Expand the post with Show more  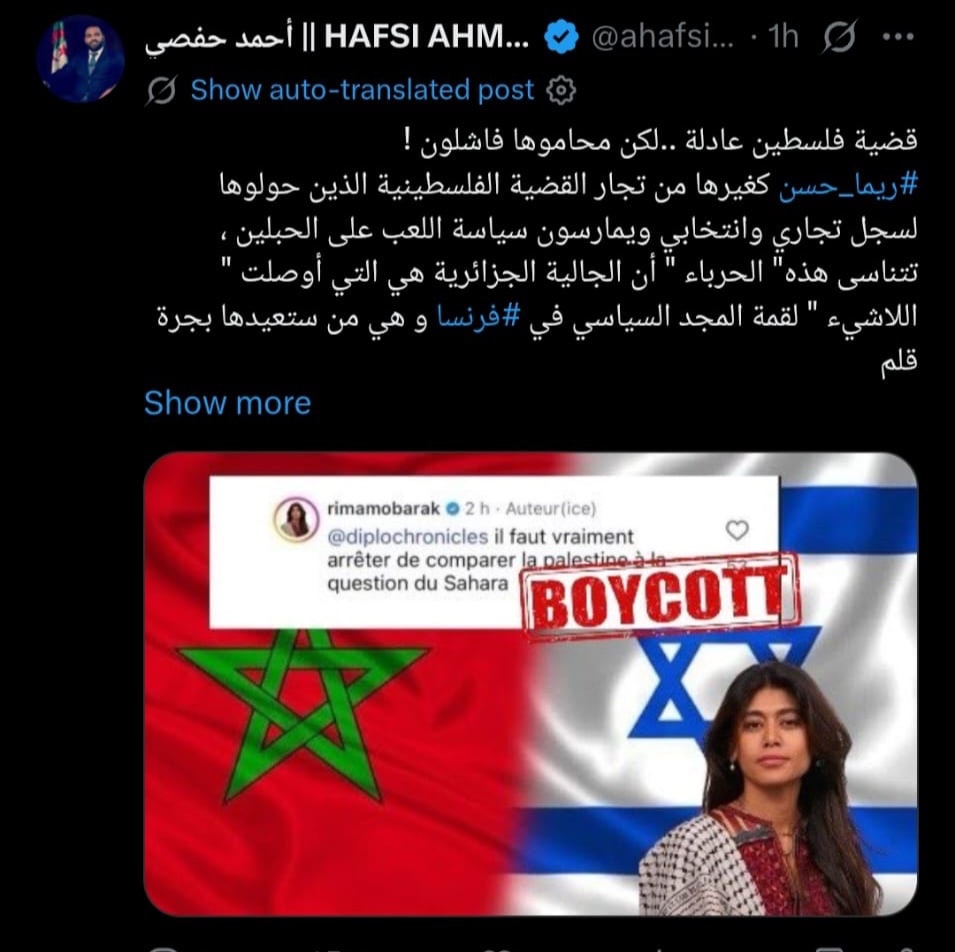227,403
